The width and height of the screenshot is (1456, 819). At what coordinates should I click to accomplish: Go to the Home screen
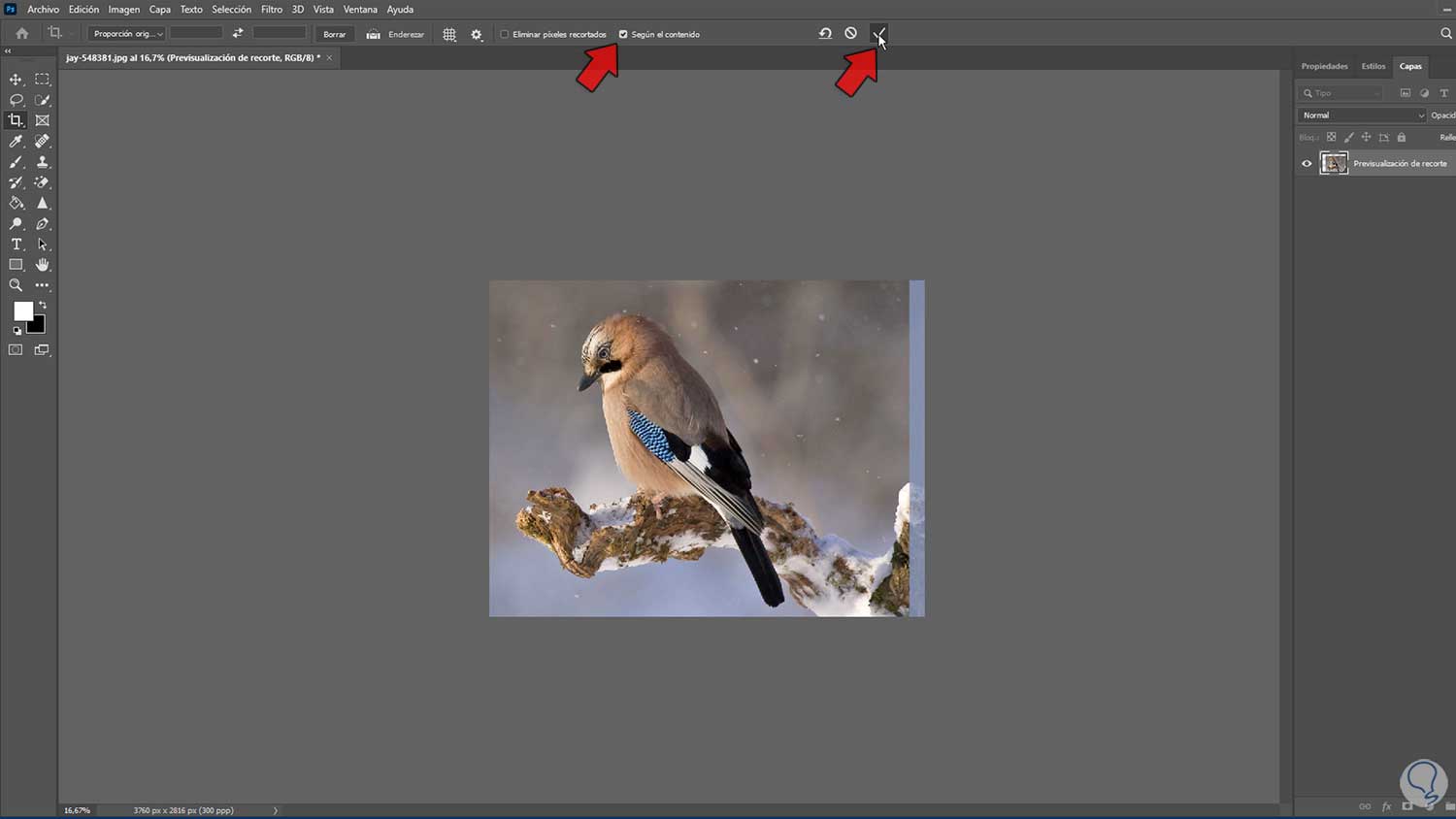(21, 34)
